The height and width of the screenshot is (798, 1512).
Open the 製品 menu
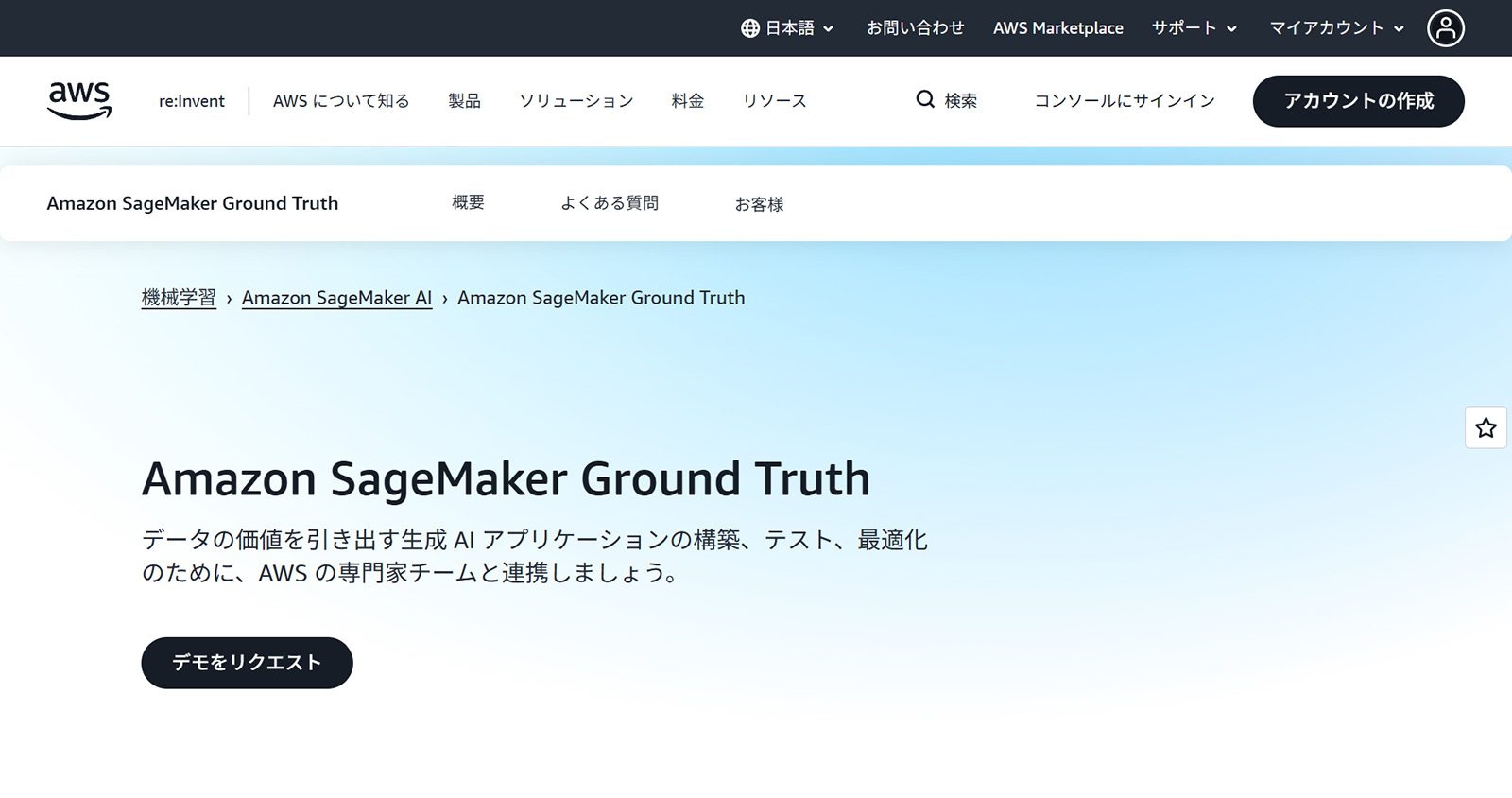pos(464,101)
